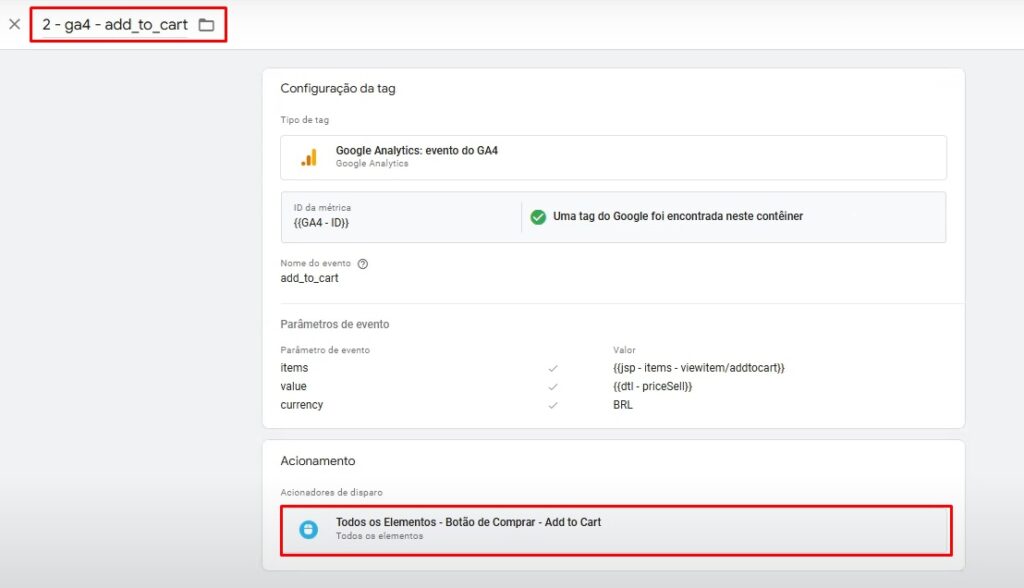
Task: Click the "Acionamento" section heading
Action: [318, 461]
